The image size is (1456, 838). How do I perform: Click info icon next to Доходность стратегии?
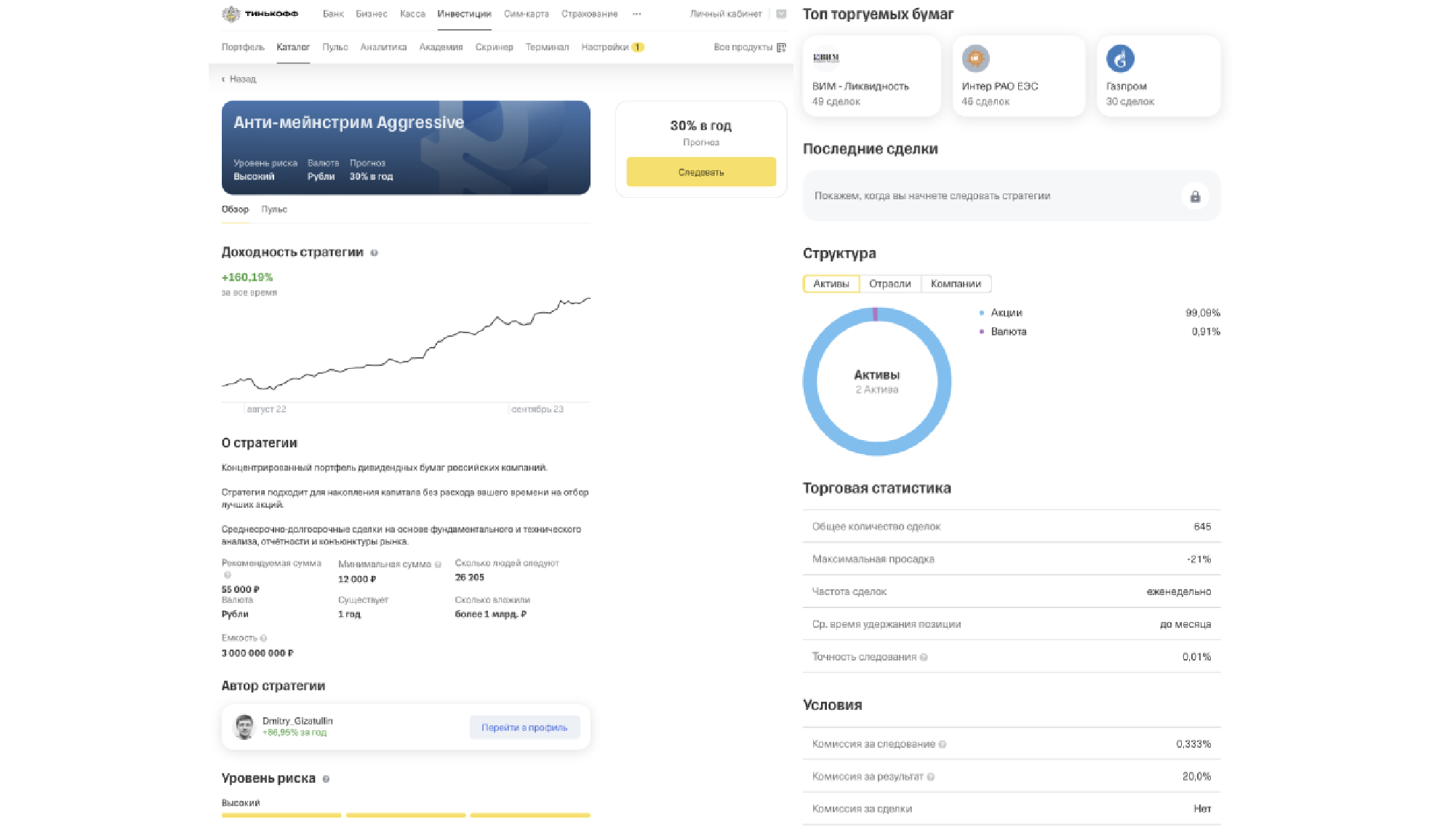coord(374,253)
